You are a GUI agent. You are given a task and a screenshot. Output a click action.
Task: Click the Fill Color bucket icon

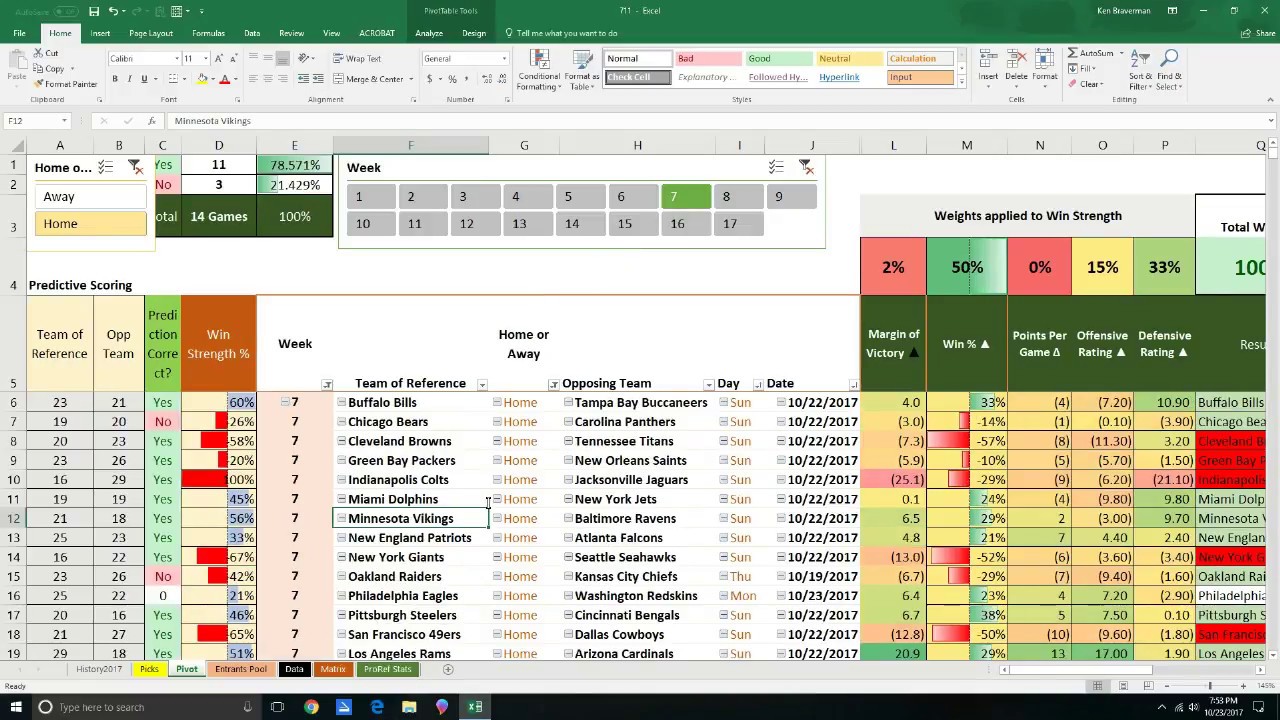pyautogui.click(x=203, y=79)
